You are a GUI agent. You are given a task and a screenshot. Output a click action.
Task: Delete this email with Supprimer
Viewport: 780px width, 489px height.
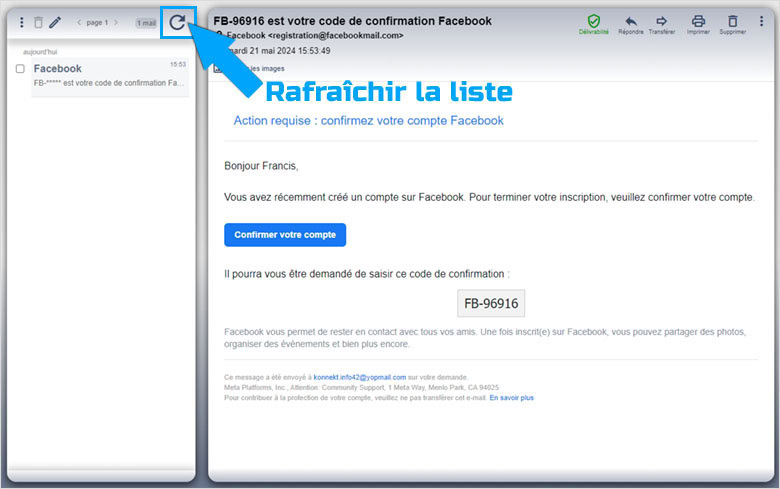pyautogui.click(x=732, y=24)
